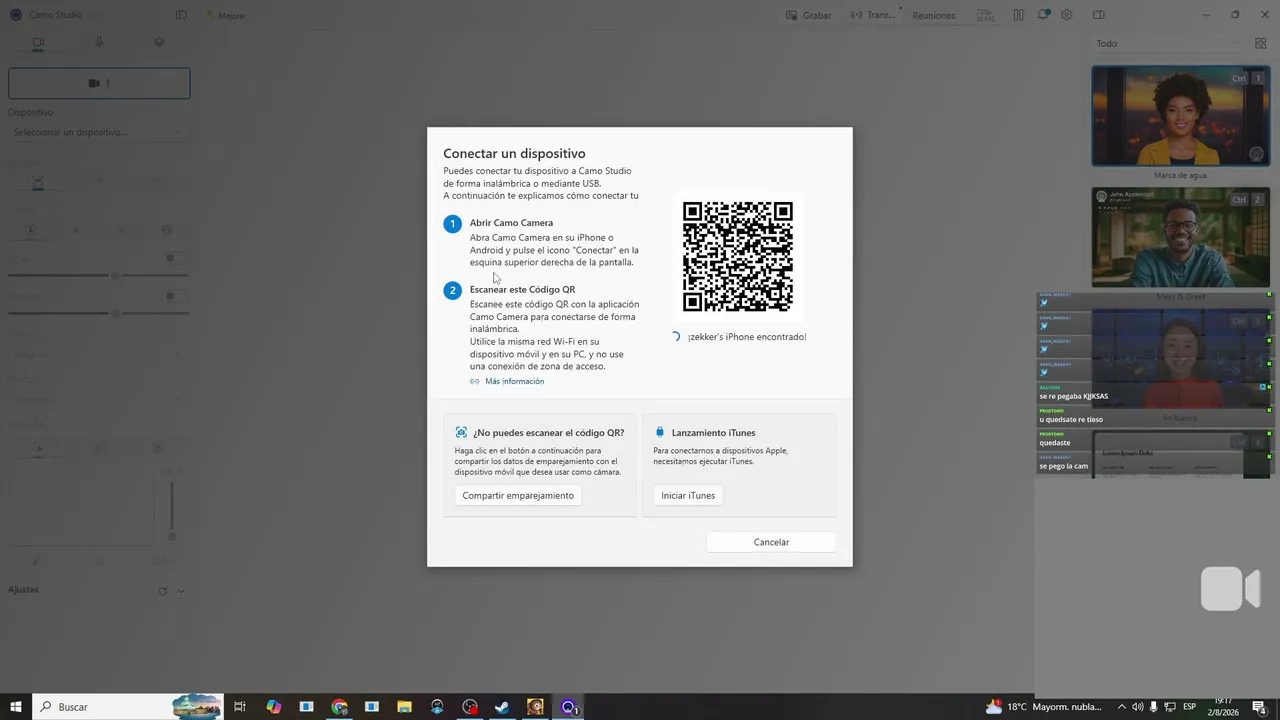Open Task View on the taskbar

tap(240, 707)
